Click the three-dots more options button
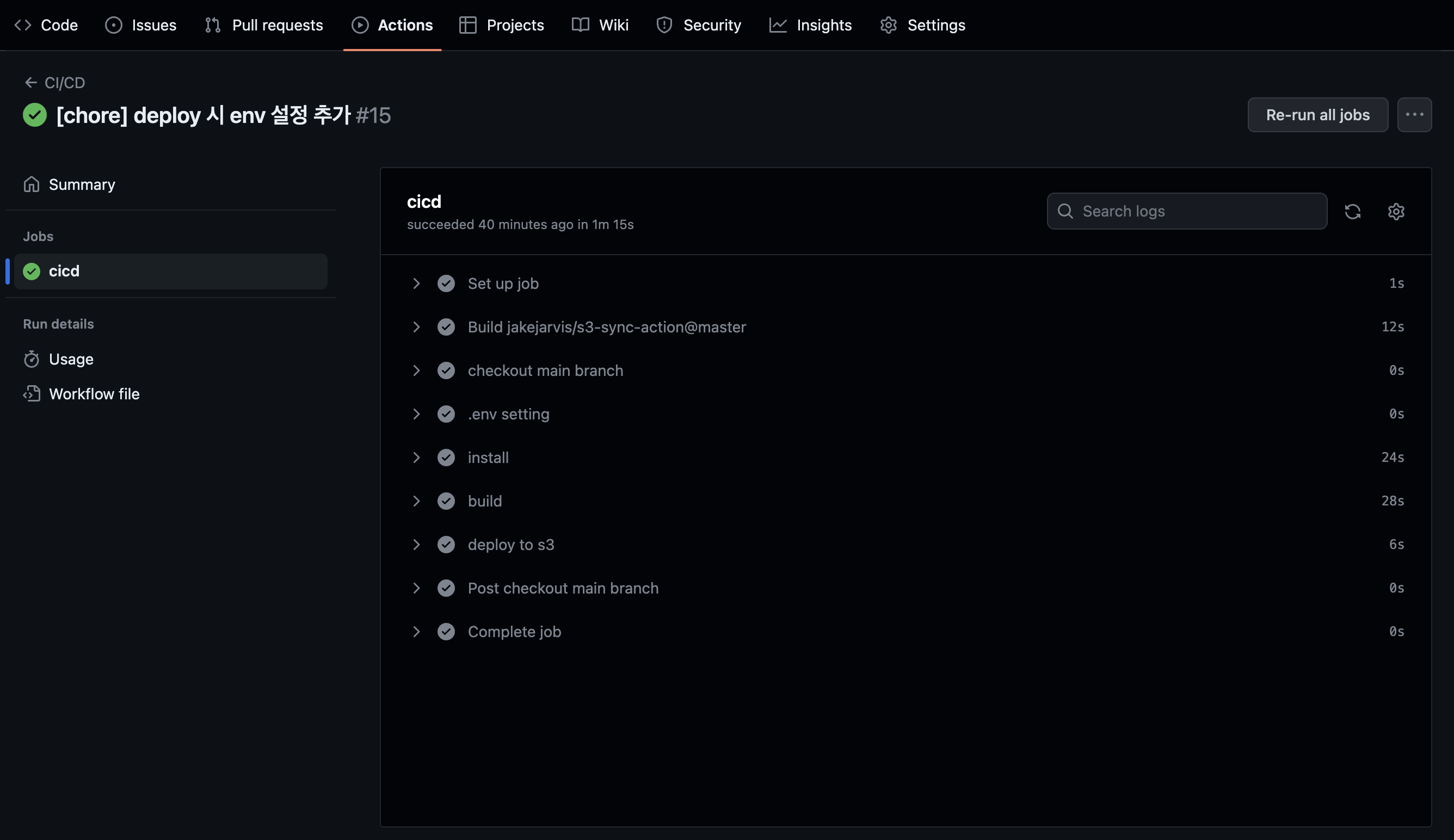Image resolution: width=1454 pixels, height=840 pixels. tap(1414, 115)
